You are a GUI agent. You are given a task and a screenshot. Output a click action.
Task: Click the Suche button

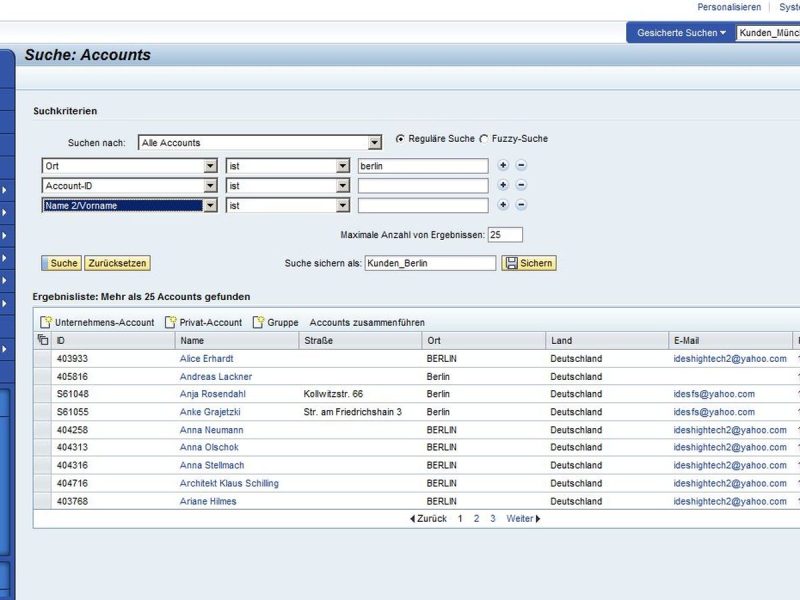tap(61, 263)
